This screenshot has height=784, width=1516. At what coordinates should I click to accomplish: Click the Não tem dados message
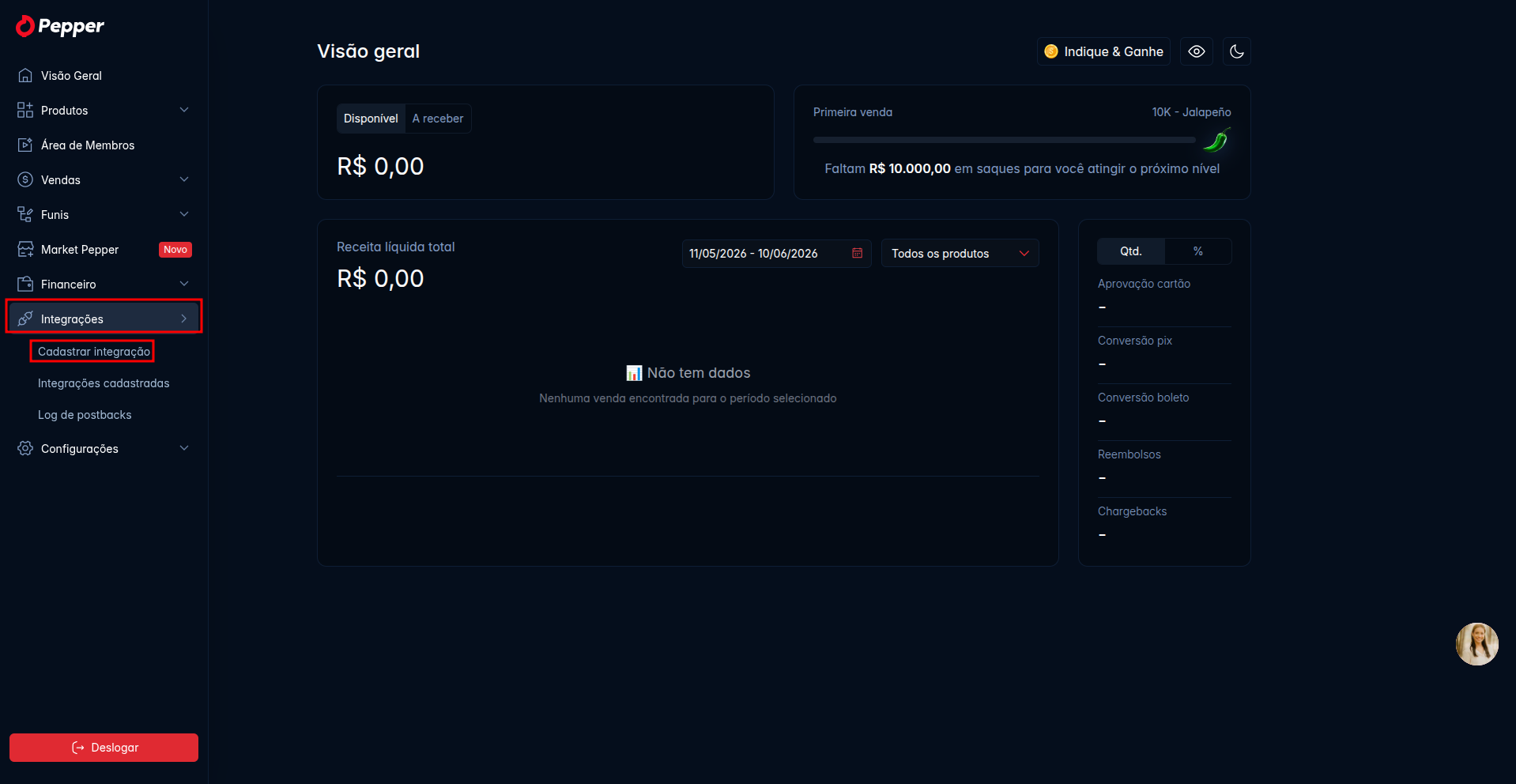(x=688, y=373)
